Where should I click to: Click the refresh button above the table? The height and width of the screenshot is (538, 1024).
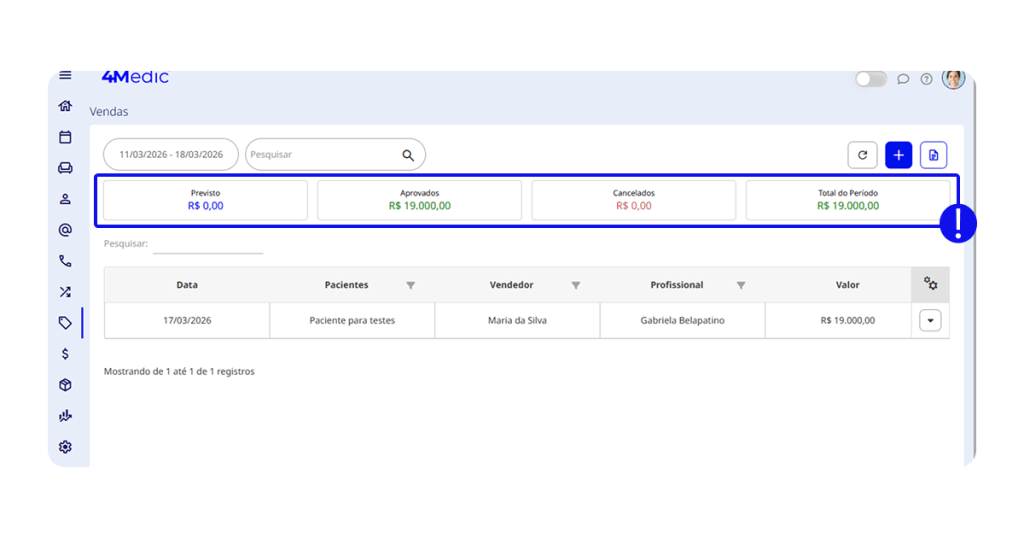(x=862, y=155)
